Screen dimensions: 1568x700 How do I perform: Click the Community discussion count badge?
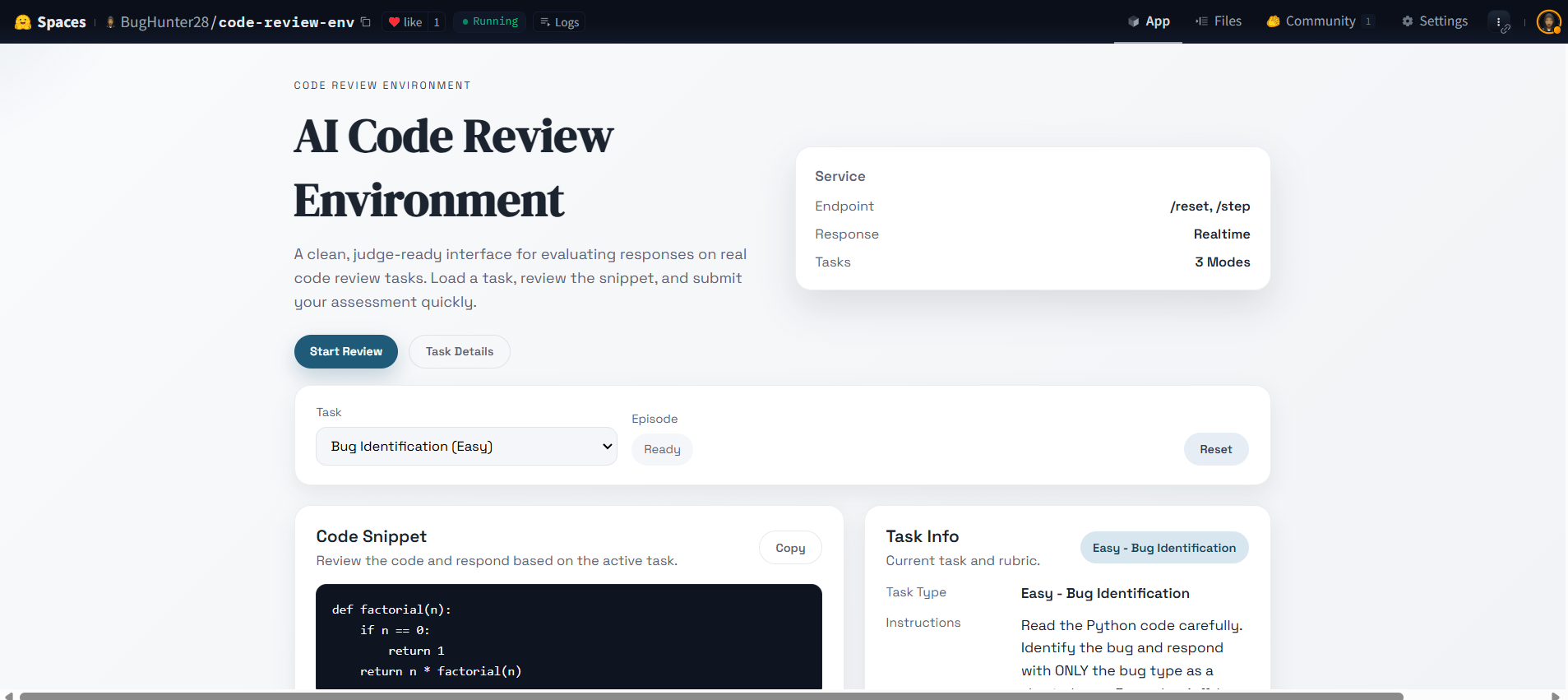(1368, 22)
